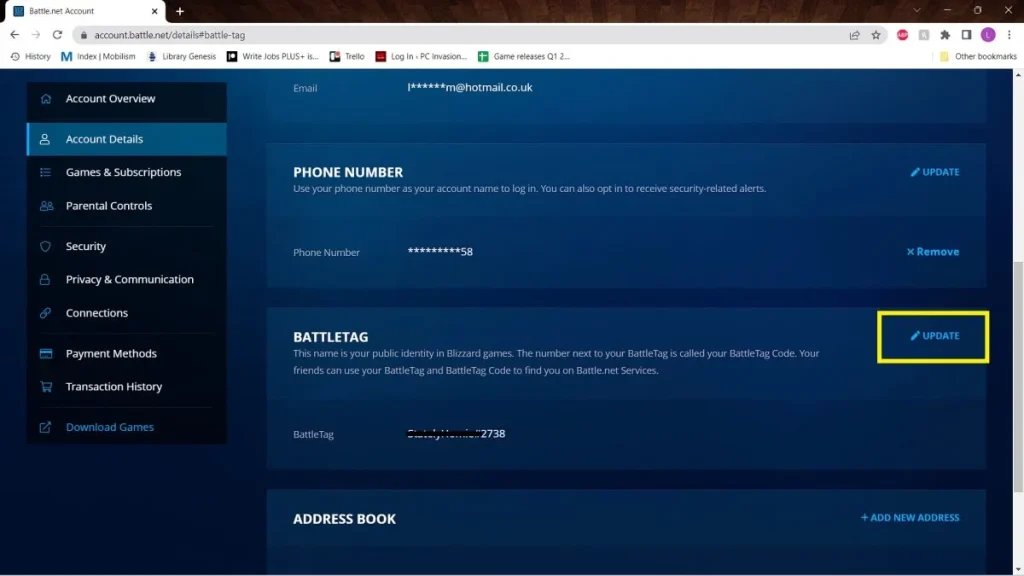Click the Privacy lock icon
Viewport: 1024px width, 576px height.
45,280
